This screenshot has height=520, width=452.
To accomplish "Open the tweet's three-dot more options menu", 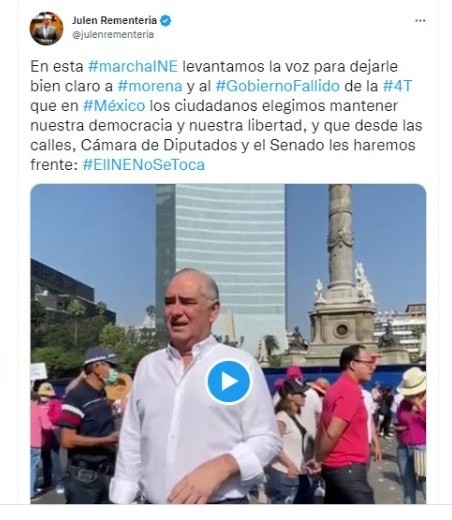I will pos(420,21).
